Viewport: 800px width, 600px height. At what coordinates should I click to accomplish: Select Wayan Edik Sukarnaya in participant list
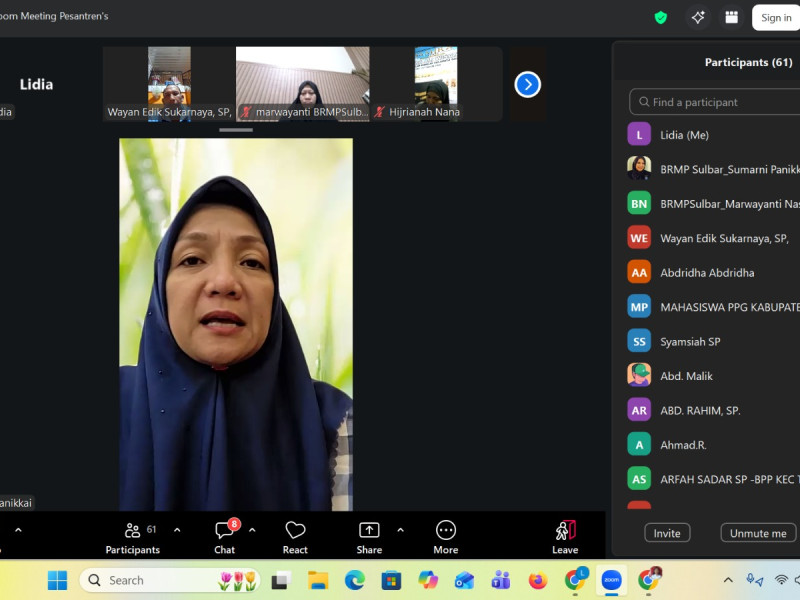(724, 238)
